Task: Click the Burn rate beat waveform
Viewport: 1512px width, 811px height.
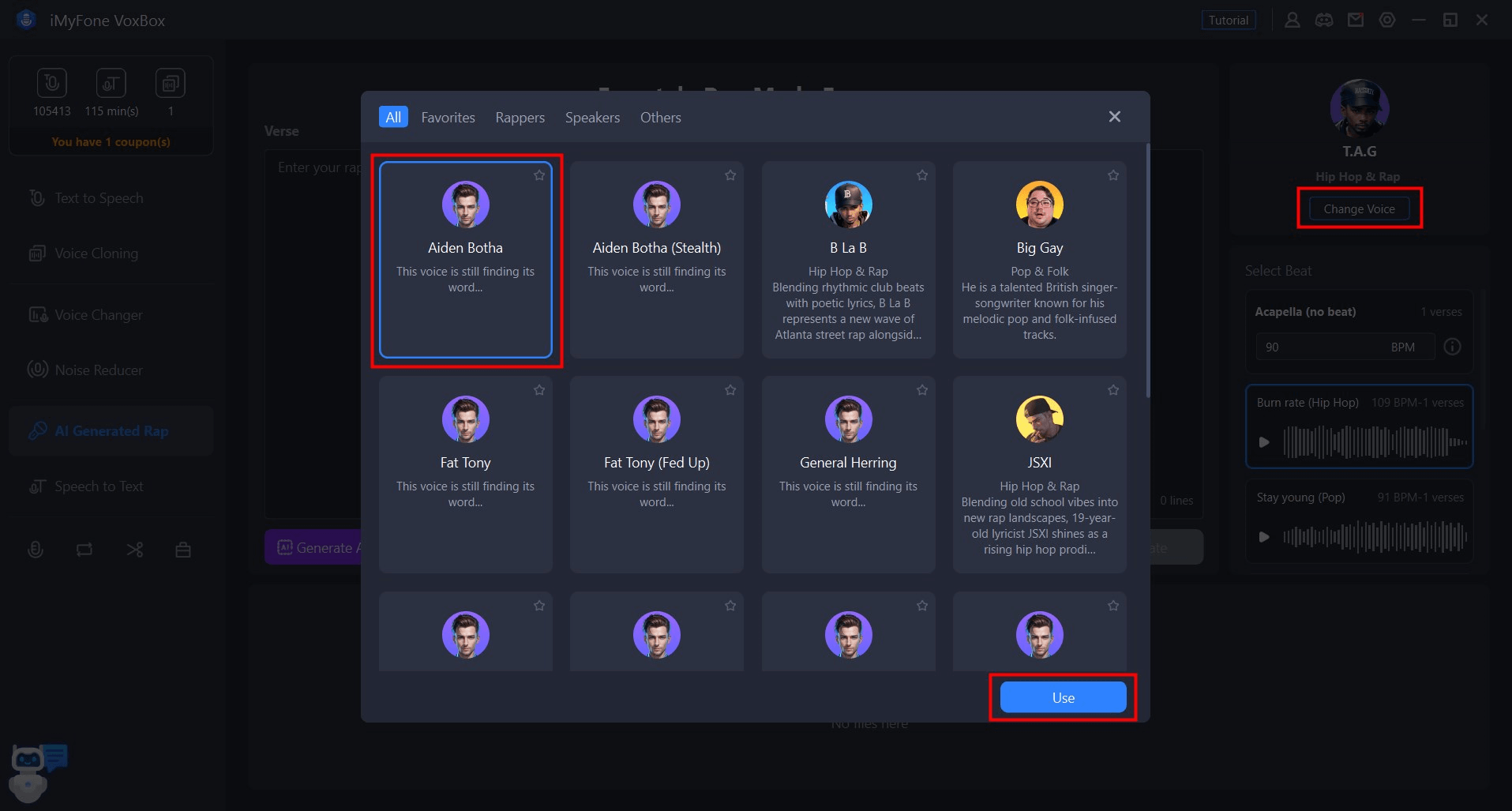Action: [x=1375, y=442]
